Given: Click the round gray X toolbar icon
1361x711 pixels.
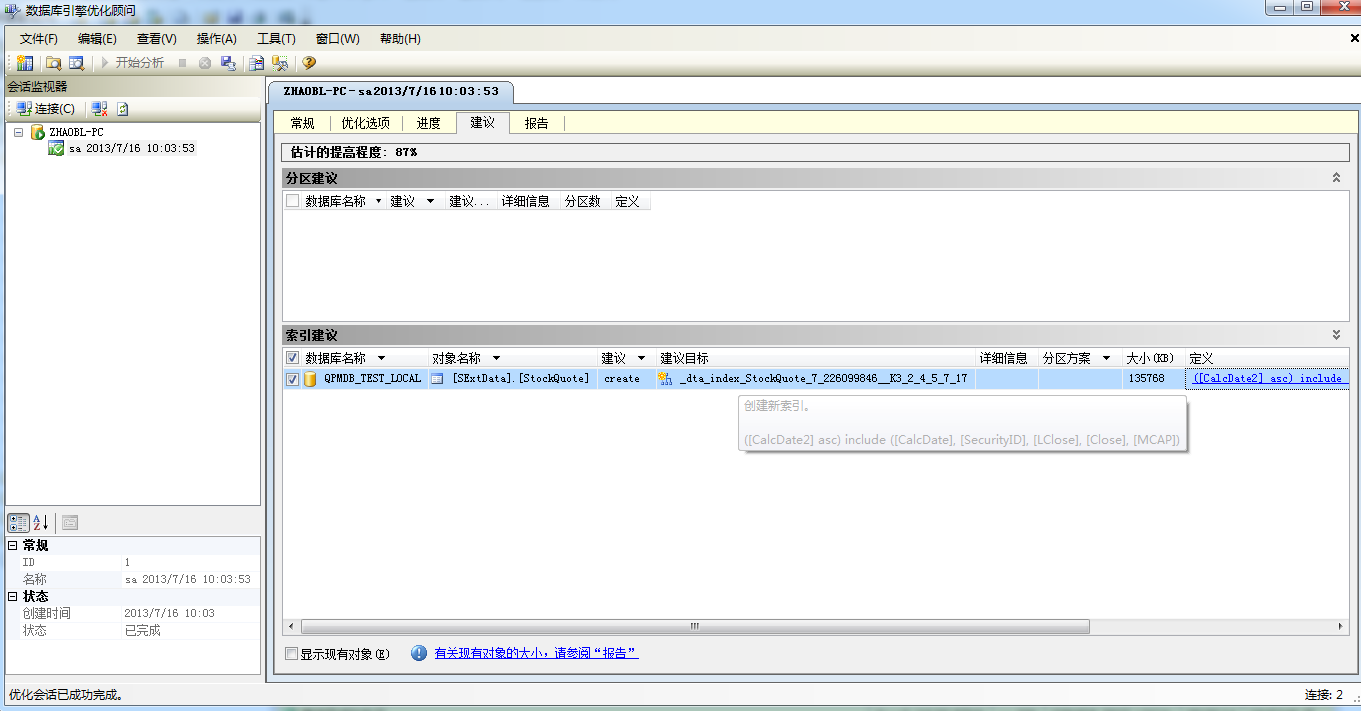Looking at the screenshot, I should point(205,63).
